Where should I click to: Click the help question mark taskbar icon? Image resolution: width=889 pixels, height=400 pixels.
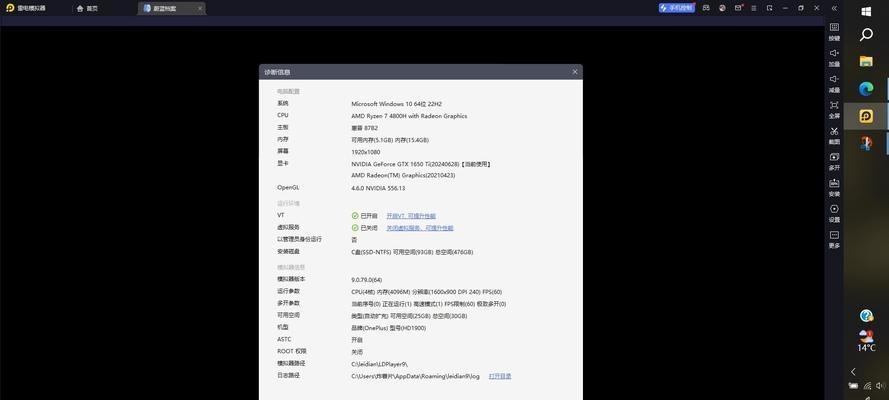866,316
